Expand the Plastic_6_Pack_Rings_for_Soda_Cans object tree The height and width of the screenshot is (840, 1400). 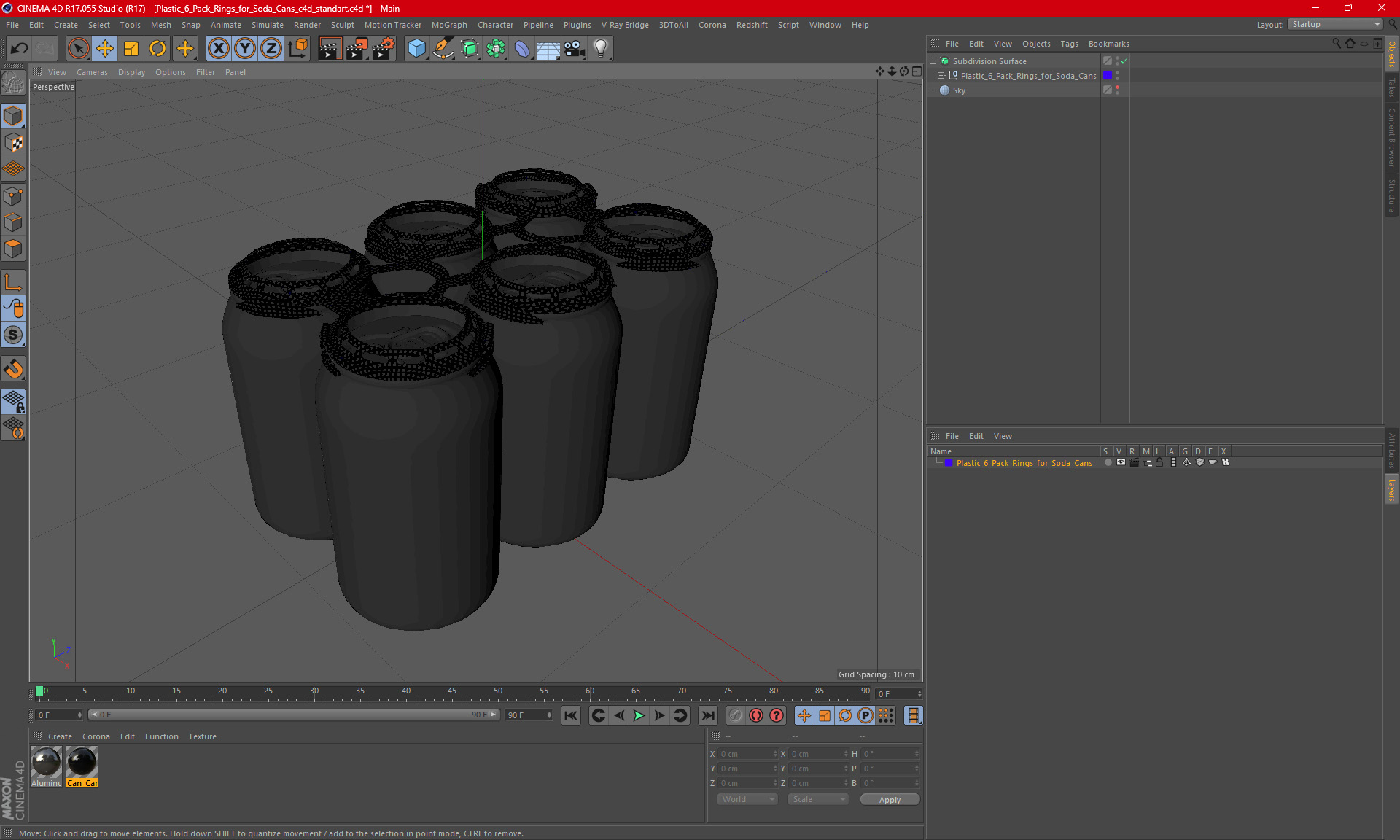(941, 76)
